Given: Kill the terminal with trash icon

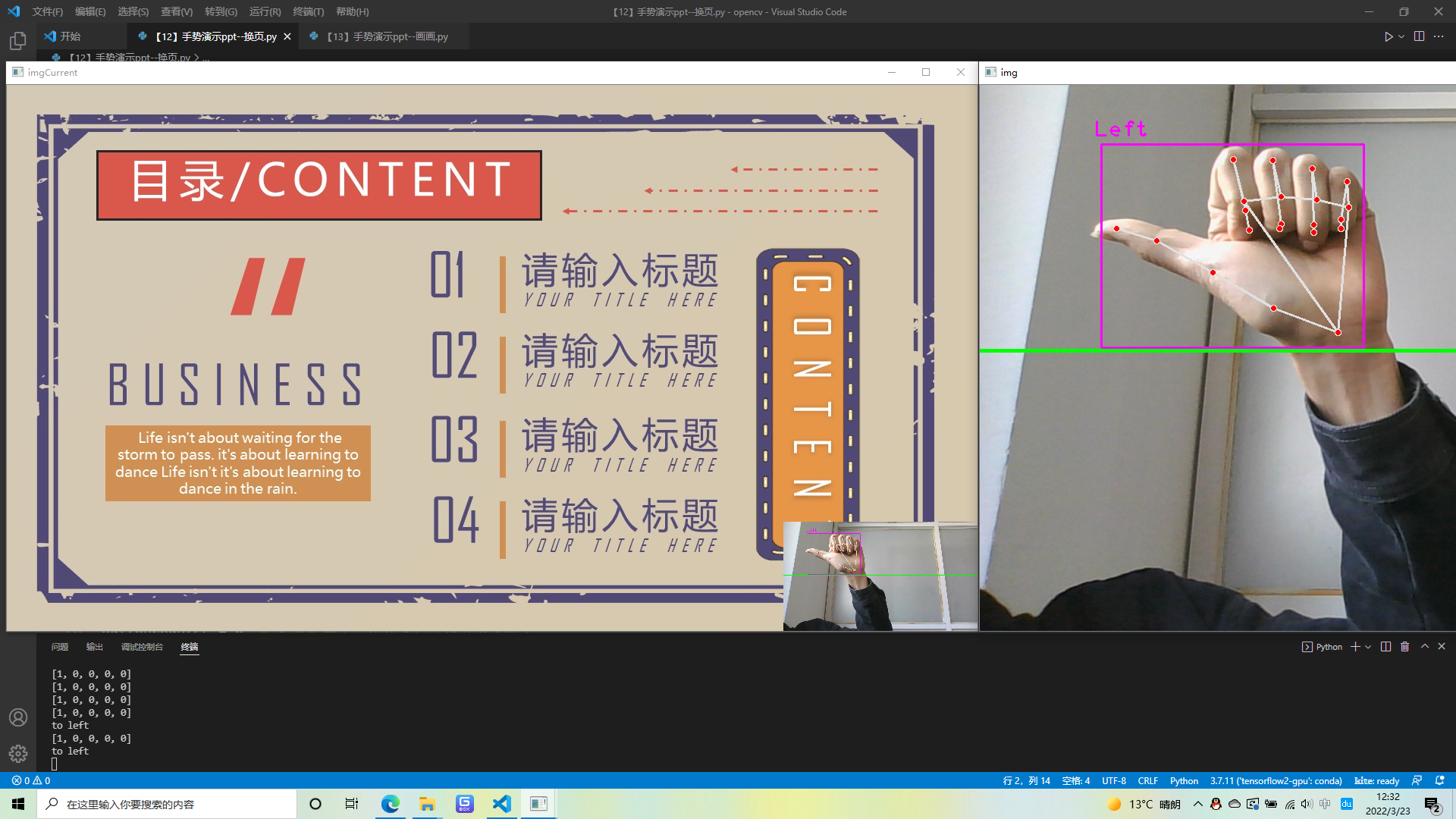Looking at the screenshot, I should click(1404, 647).
